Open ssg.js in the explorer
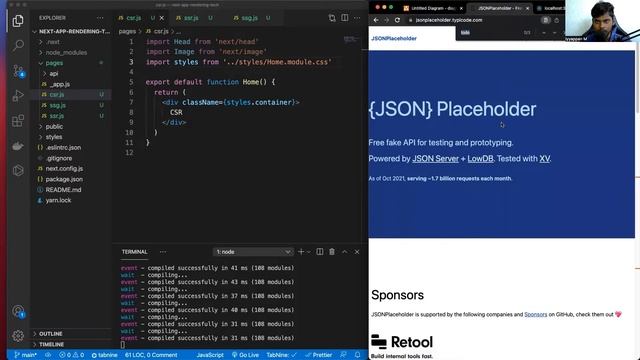Viewport: 640px width, 360px height. pyautogui.click(x=71, y=105)
